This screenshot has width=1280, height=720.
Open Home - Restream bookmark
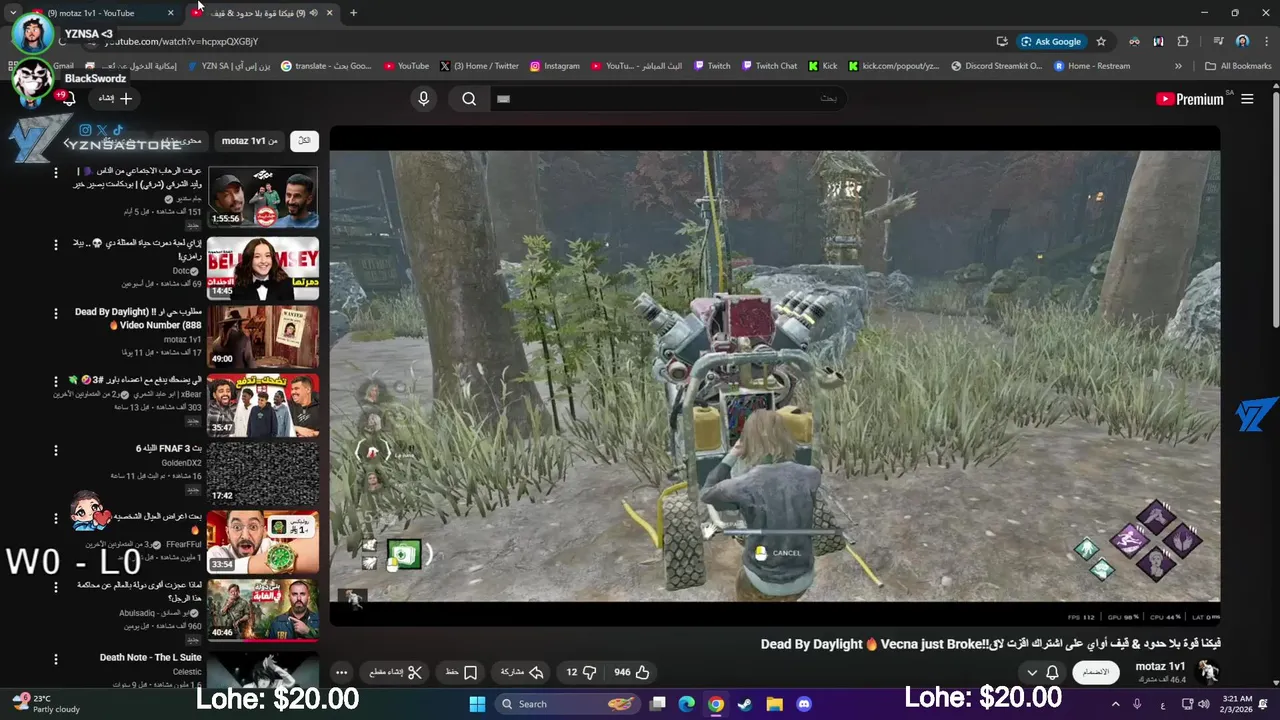[x=1091, y=66]
